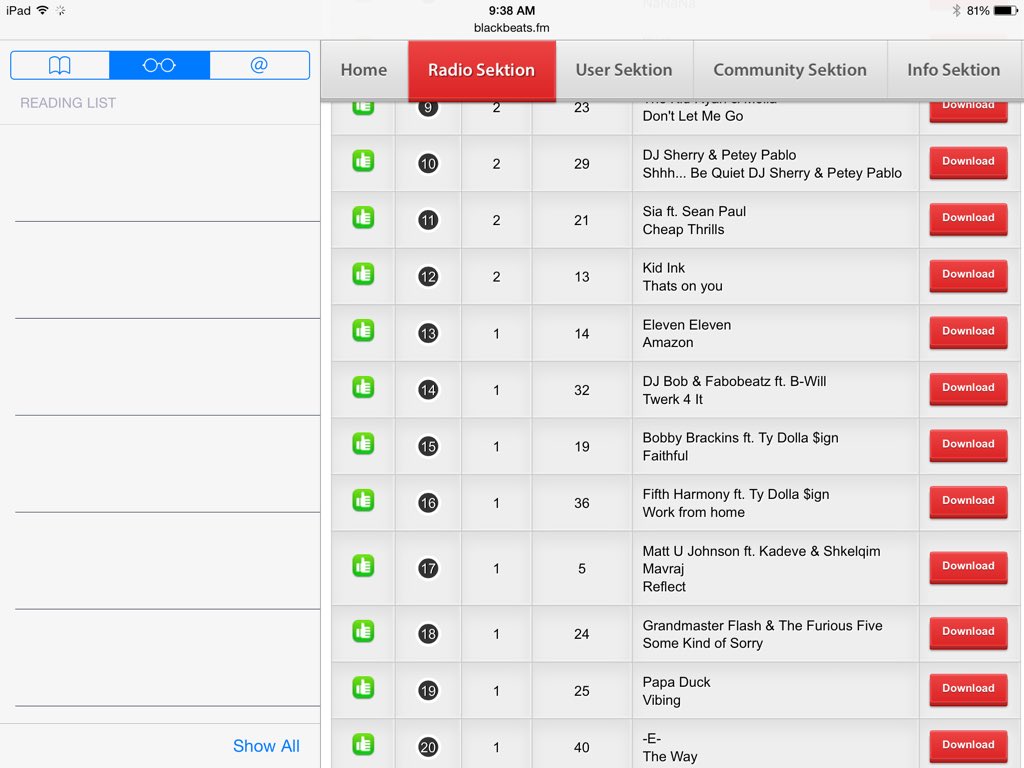The width and height of the screenshot is (1024, 768).
Task: Select the Don't Let Me Go title
Action: [692, 116]
